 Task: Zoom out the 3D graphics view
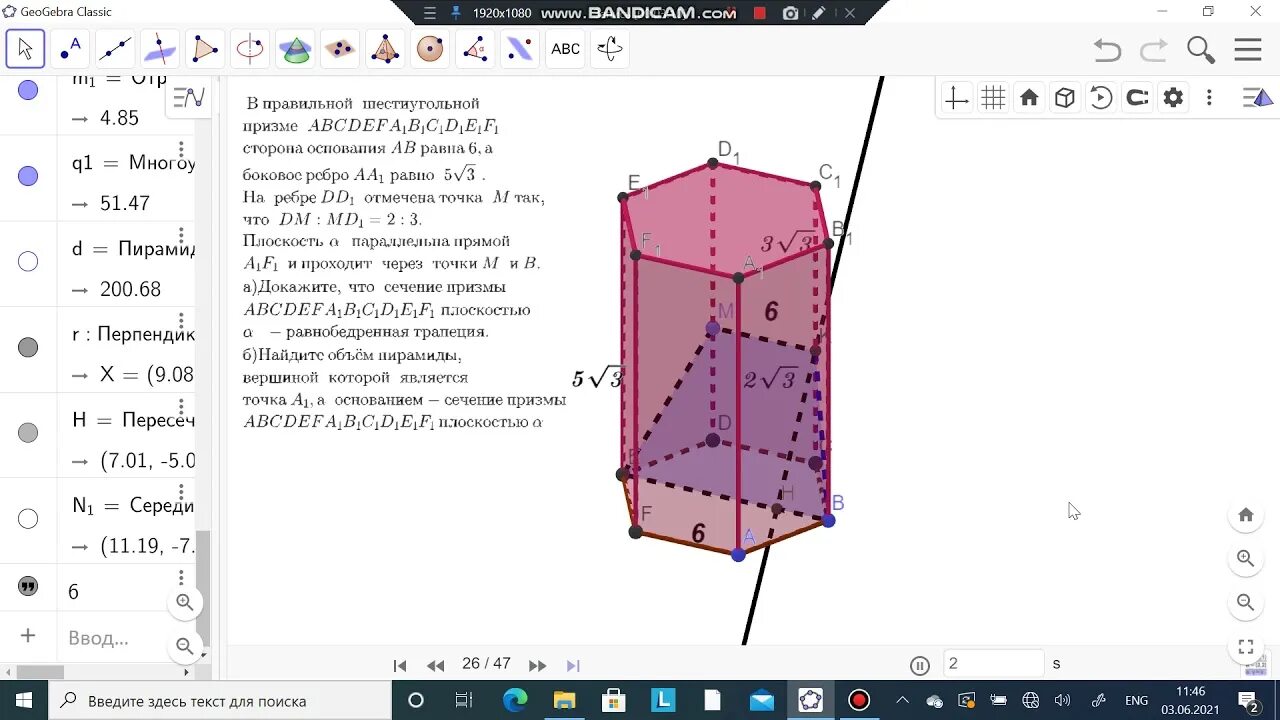pos(1246,603)
